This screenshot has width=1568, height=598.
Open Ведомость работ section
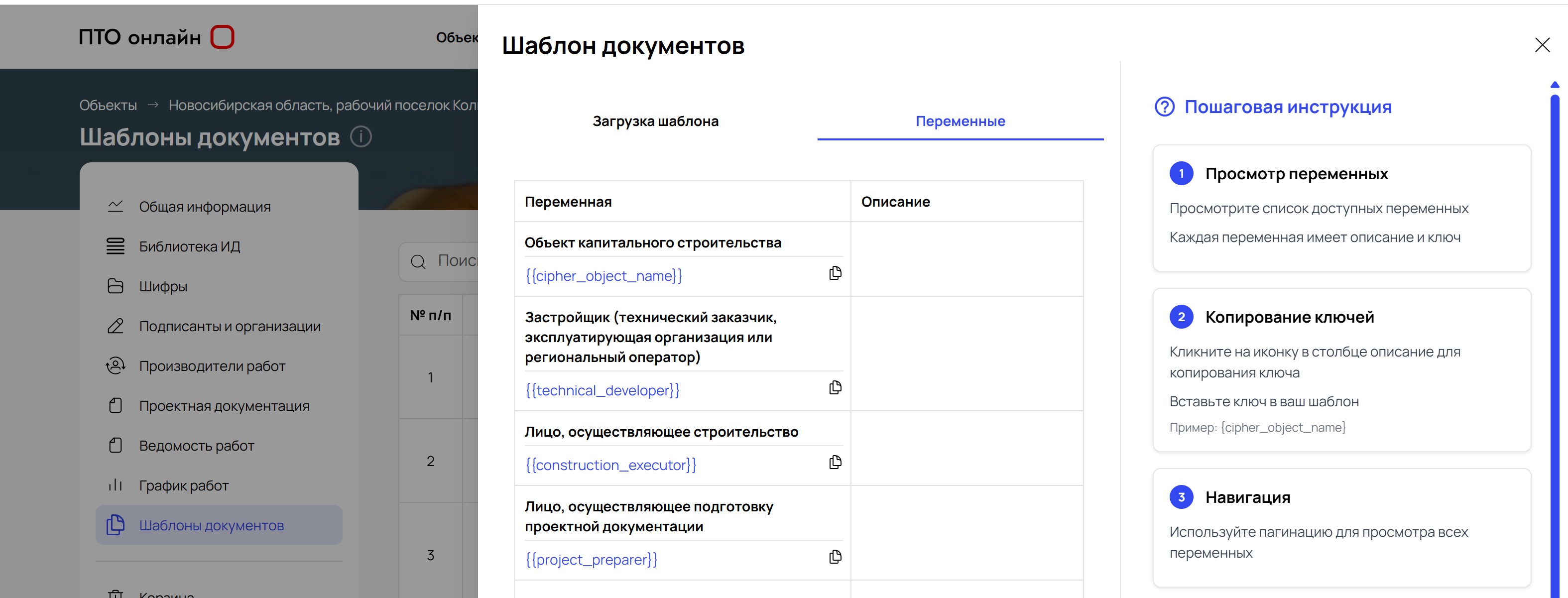click(x=219, y=445)
